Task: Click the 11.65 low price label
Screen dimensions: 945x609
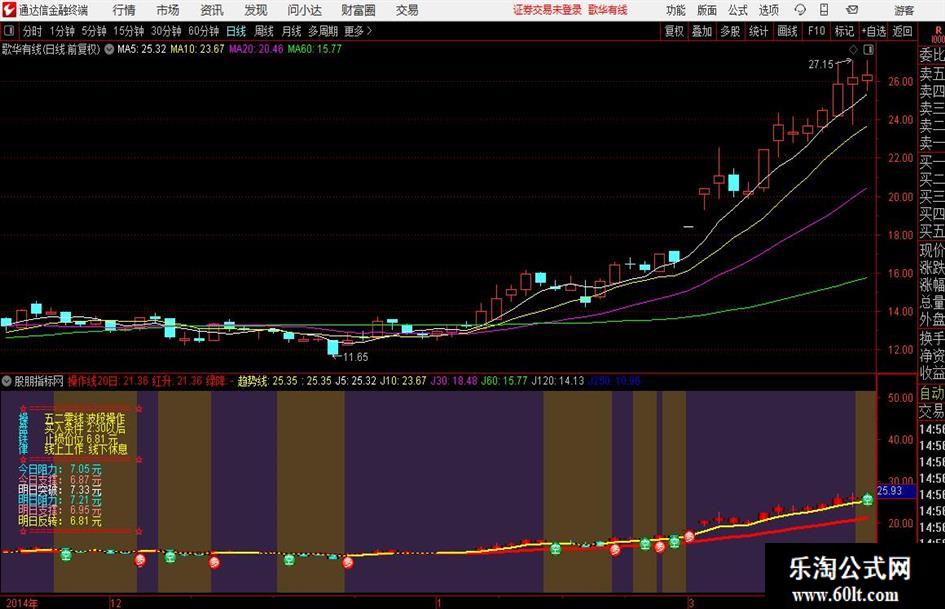Action: [x=355, y=357]
